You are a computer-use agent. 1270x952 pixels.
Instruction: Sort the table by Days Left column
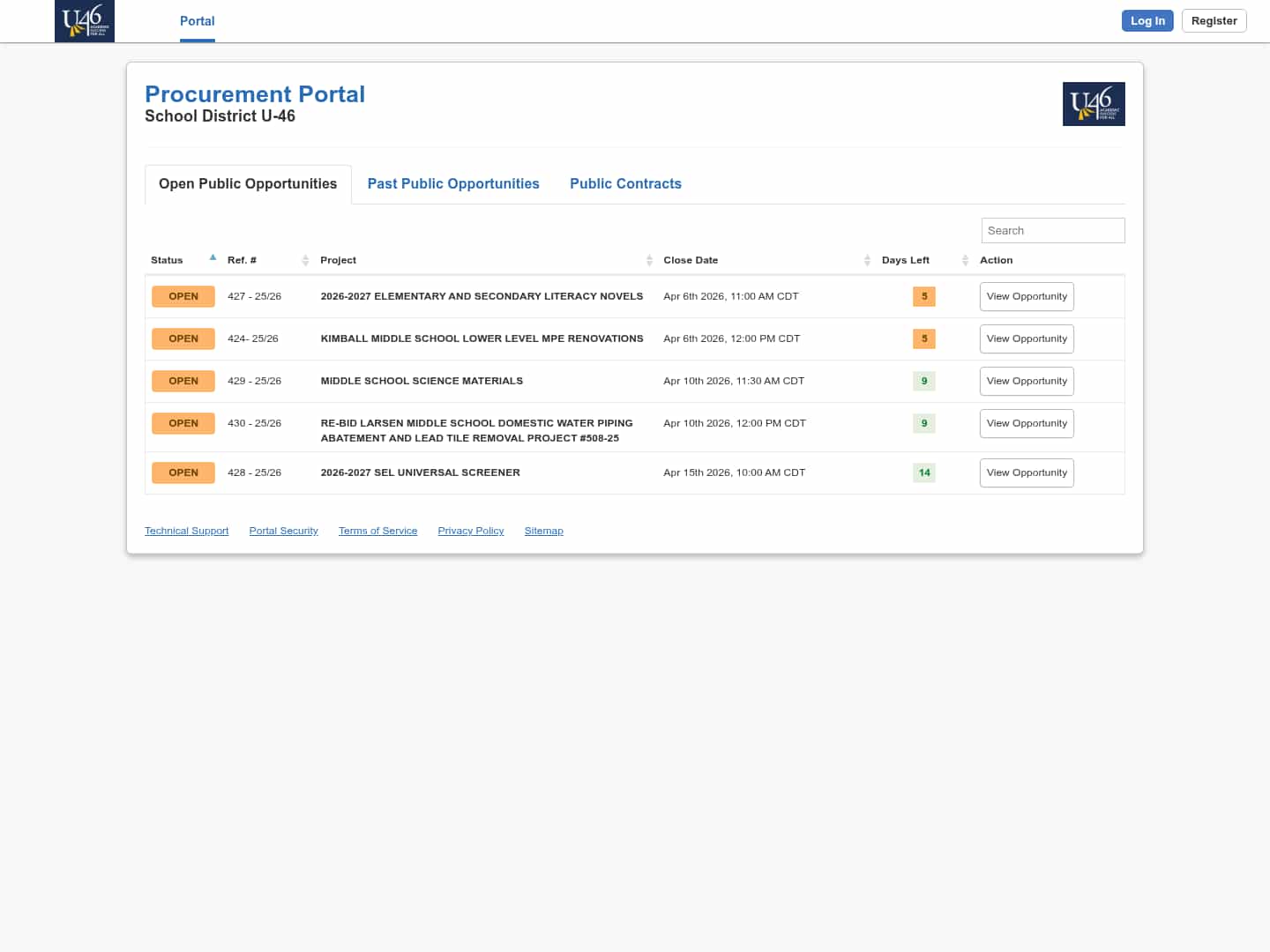click(x=965, y=260)
